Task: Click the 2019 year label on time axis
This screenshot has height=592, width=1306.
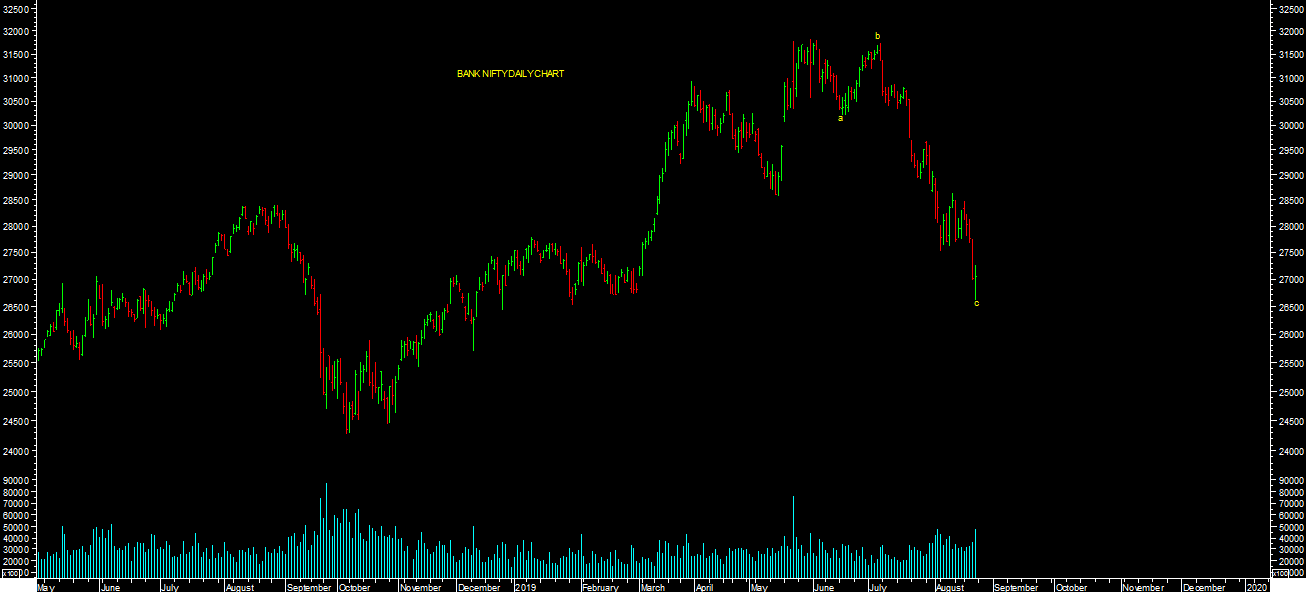Action: 526,587
